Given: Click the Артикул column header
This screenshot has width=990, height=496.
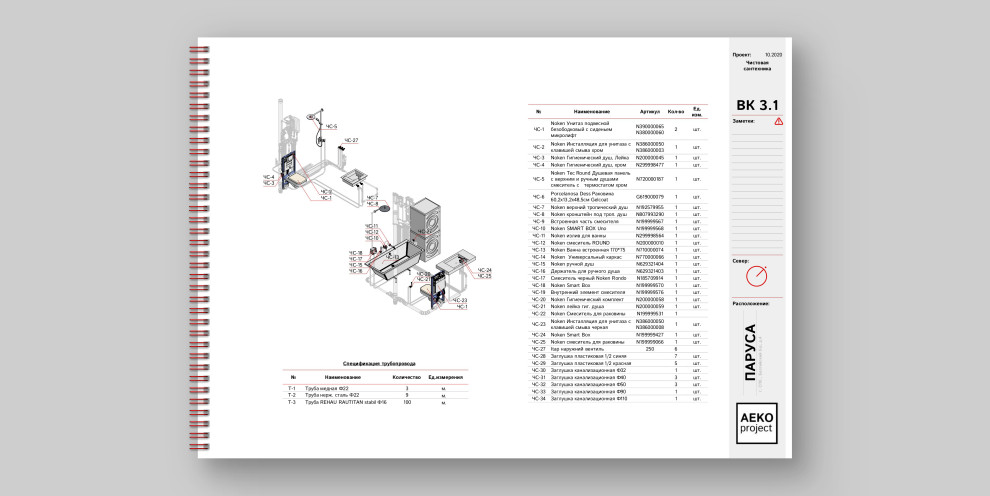Looking at the screenshot, I should [x=650, y=111].
